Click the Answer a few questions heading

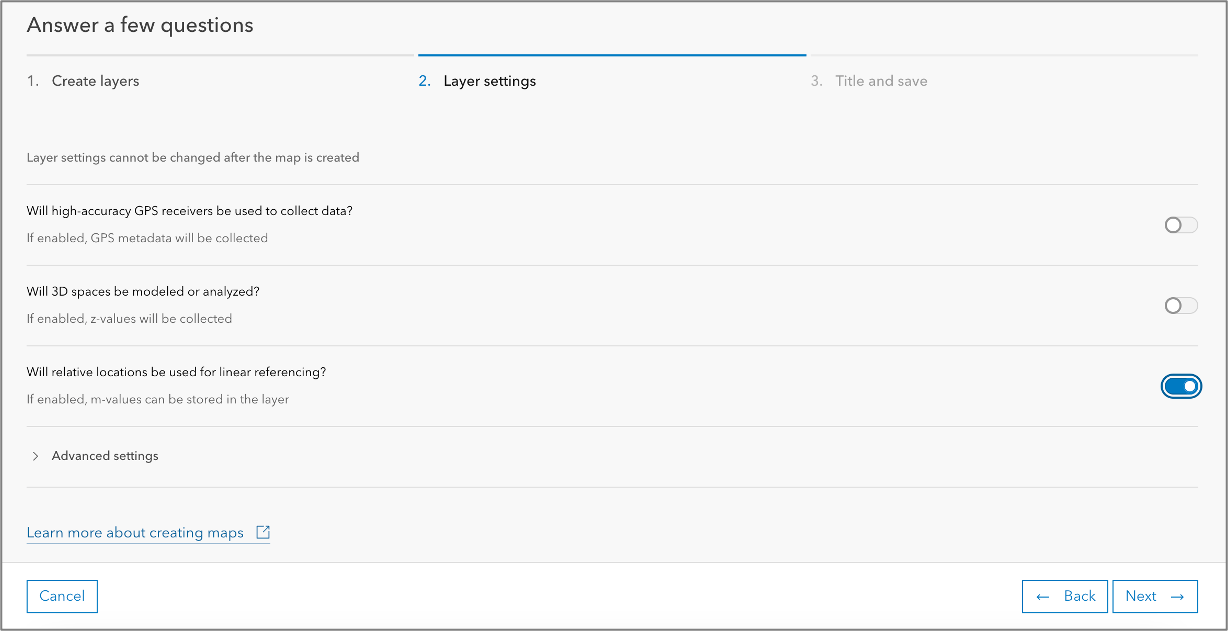coord(141,24)
